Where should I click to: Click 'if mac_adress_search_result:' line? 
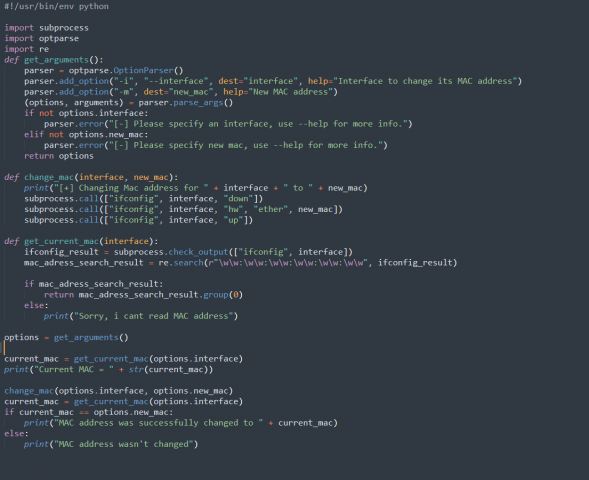(94, 284)
